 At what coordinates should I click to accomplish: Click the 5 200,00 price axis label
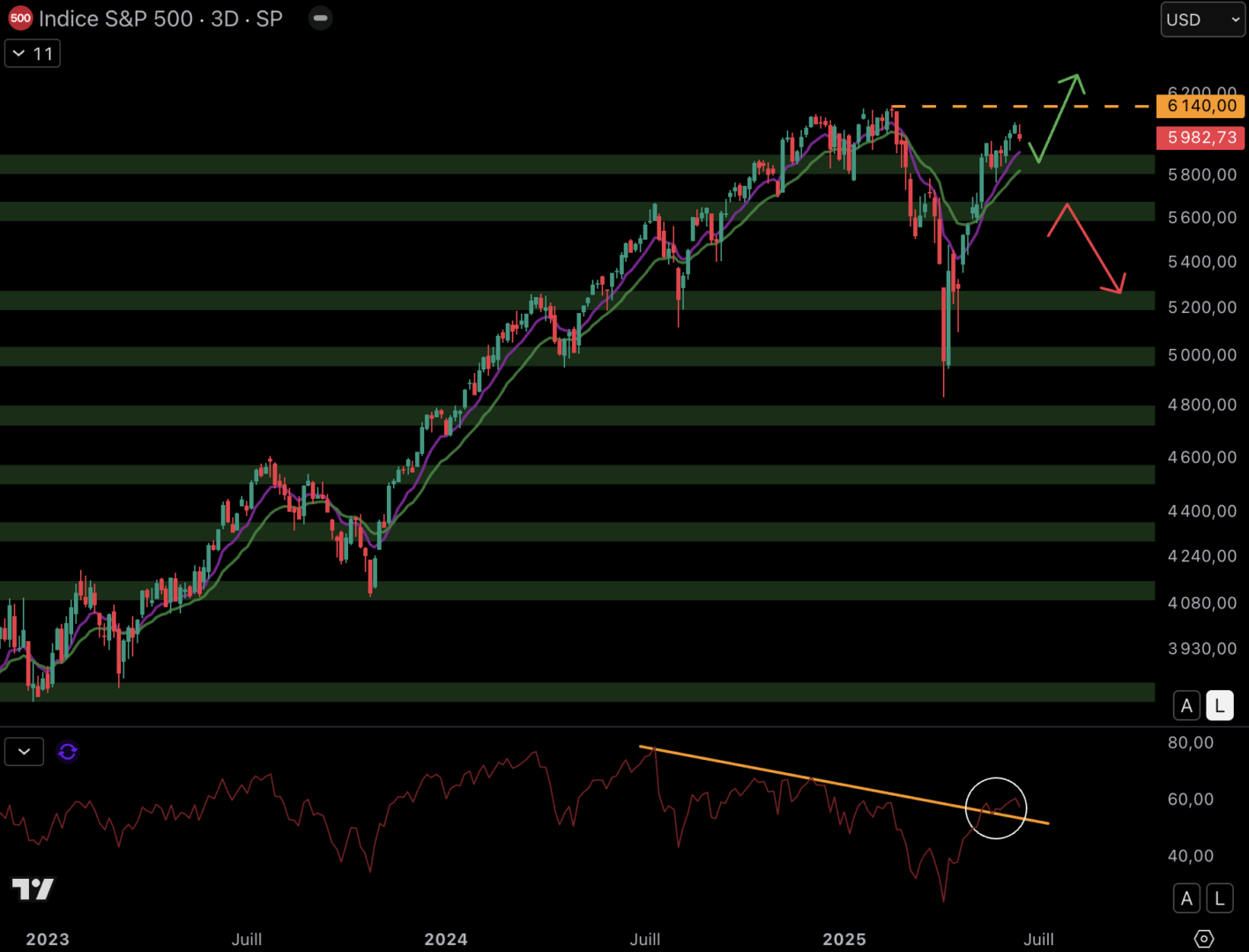(x=1202, y=307)
